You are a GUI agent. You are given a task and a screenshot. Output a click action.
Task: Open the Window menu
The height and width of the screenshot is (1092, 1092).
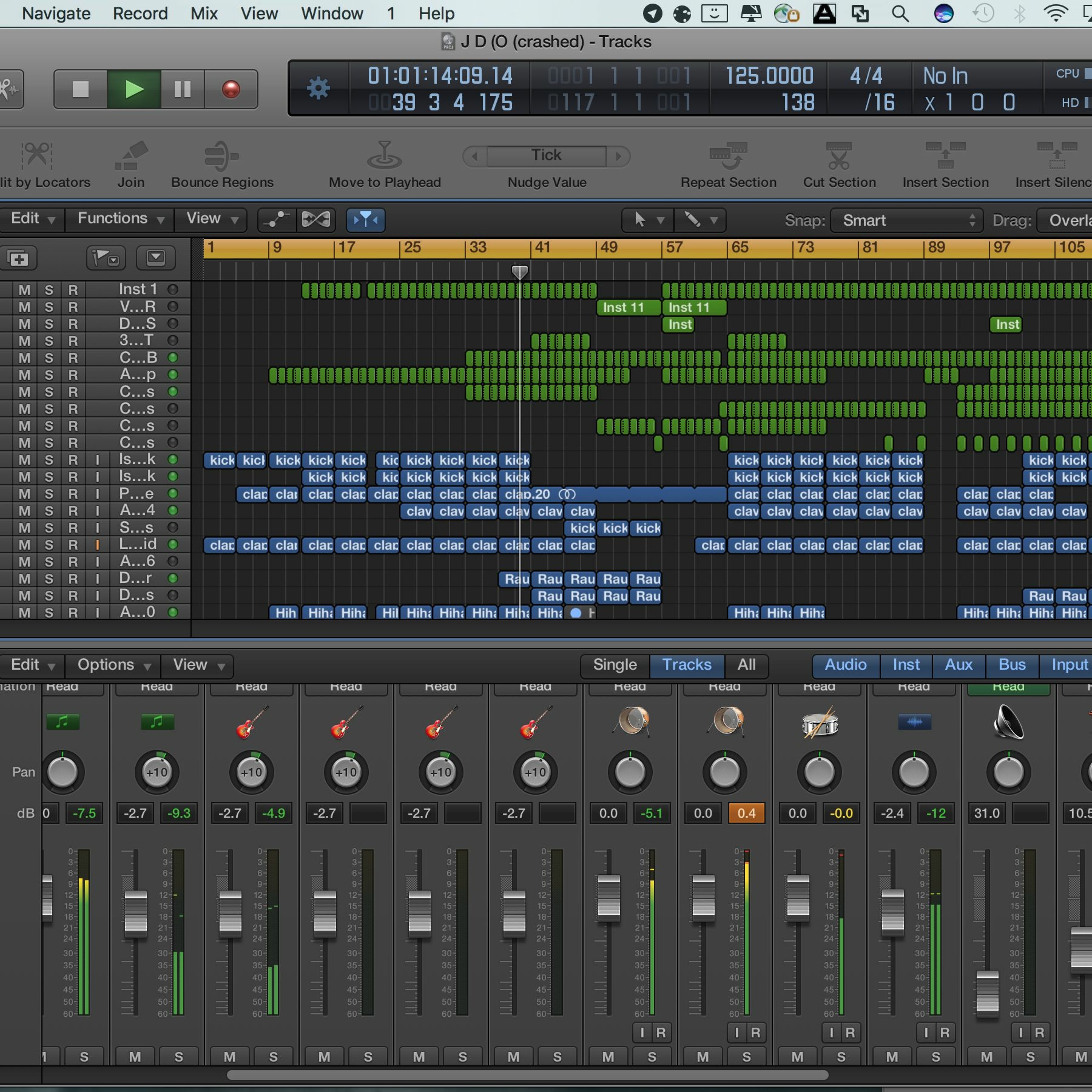pos(332,13)
